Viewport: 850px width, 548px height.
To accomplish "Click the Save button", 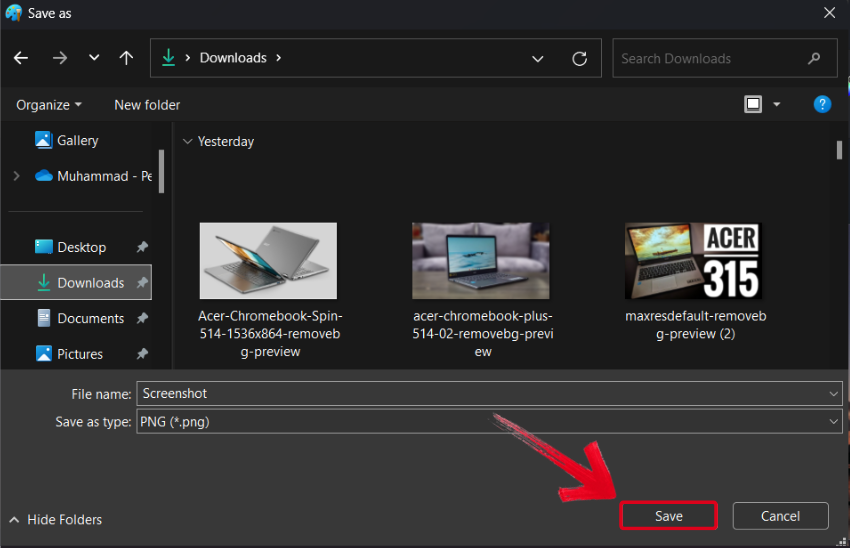I will 668,516.
